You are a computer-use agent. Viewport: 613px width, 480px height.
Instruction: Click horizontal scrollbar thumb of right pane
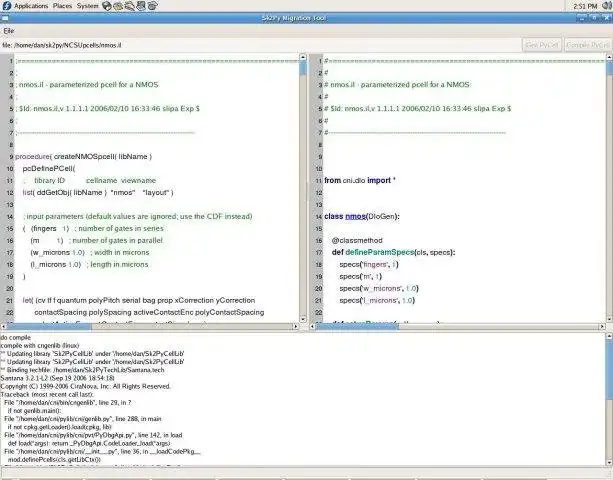[x=357, y=326]
